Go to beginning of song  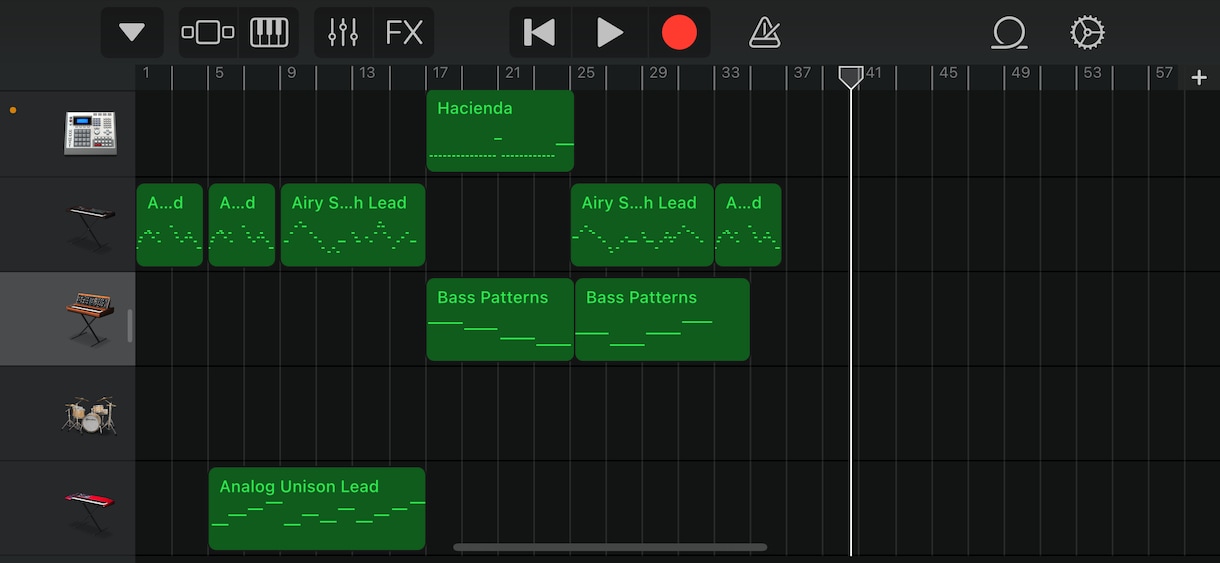(540, 32)
